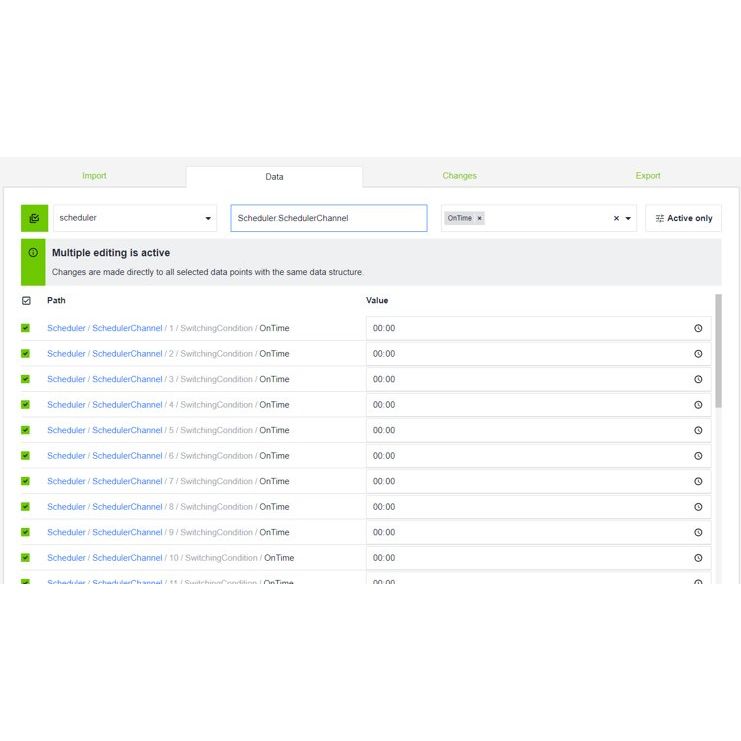Go to the Export tab

[x=647, y=176]
